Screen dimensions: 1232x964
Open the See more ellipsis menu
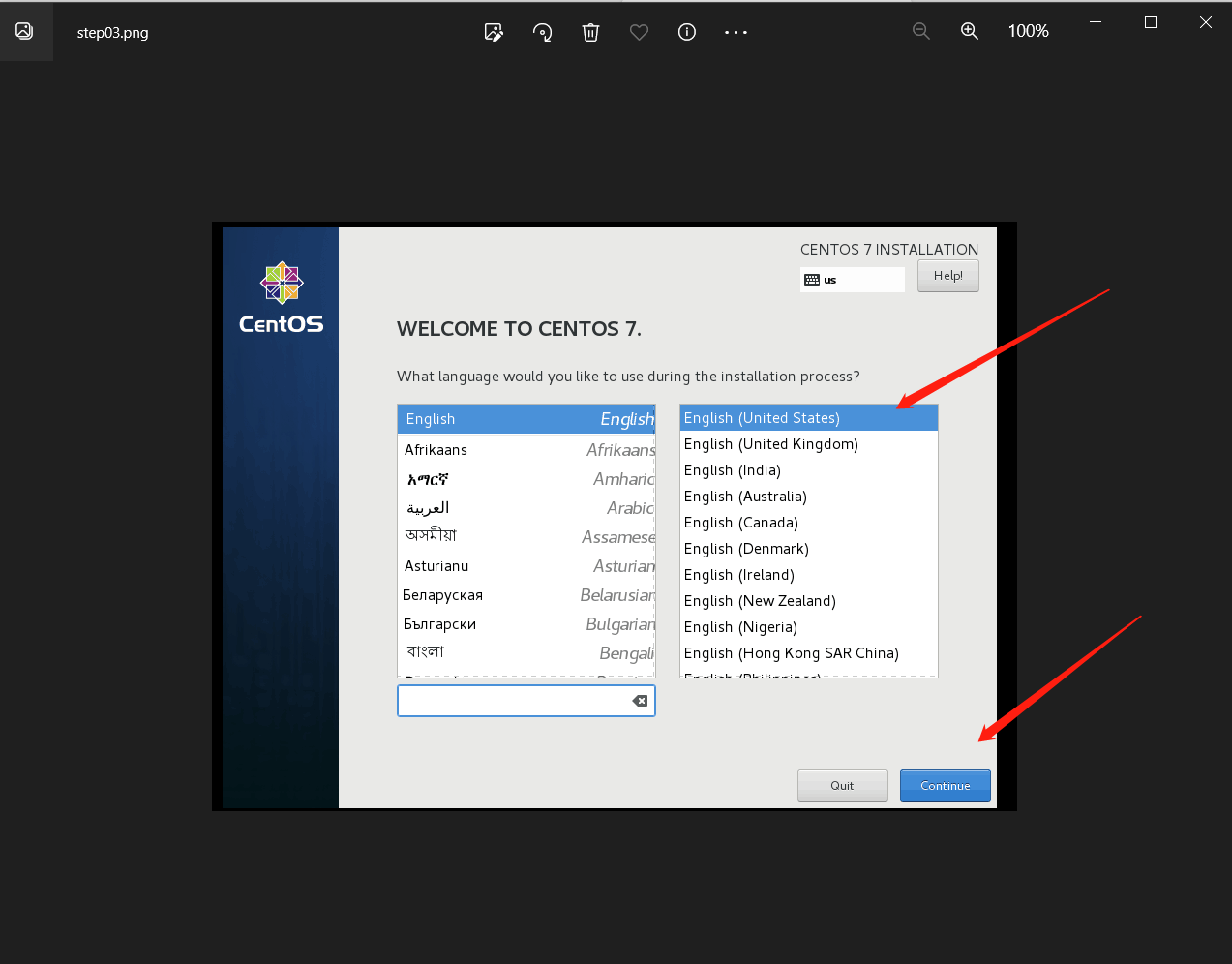(736, 32)
